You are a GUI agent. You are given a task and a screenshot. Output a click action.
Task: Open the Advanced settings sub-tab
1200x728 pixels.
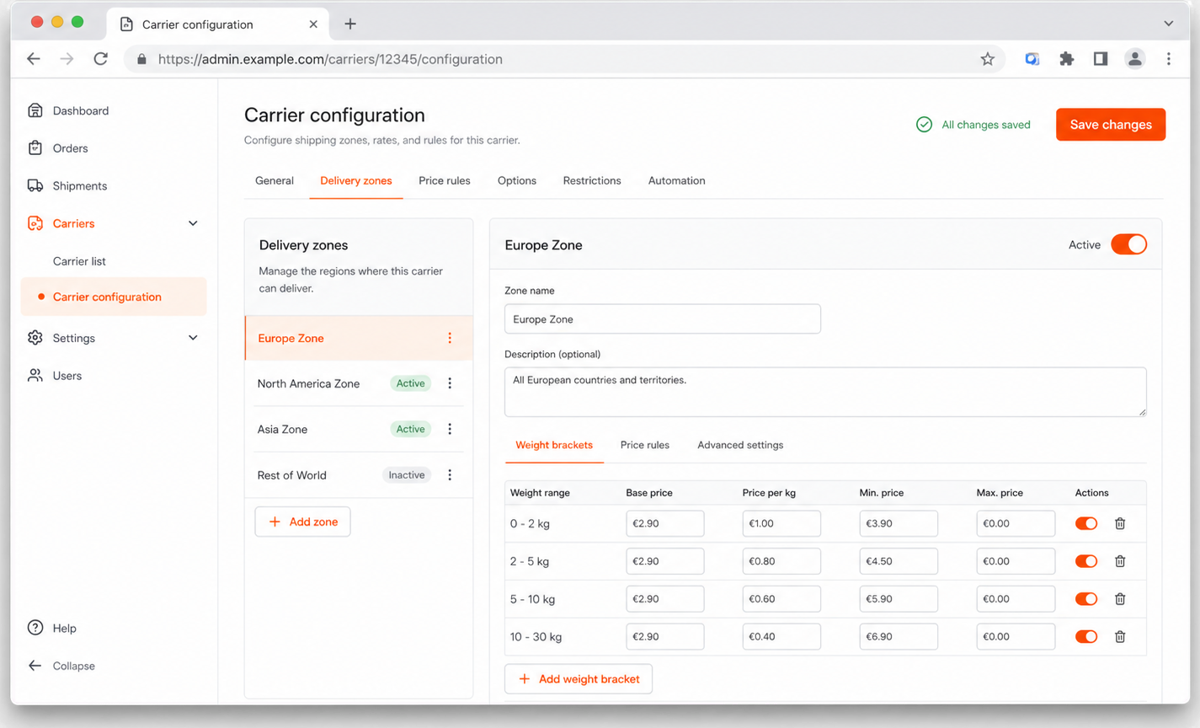click(740, 445)
